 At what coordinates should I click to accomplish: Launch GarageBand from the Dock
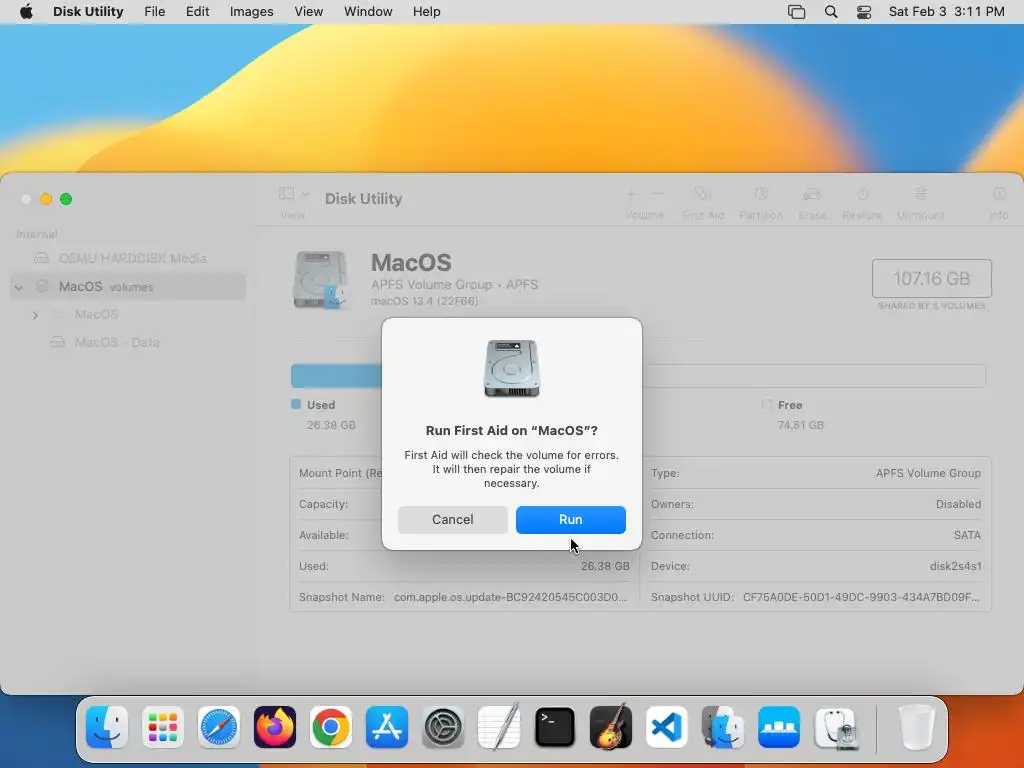[611, 727]
